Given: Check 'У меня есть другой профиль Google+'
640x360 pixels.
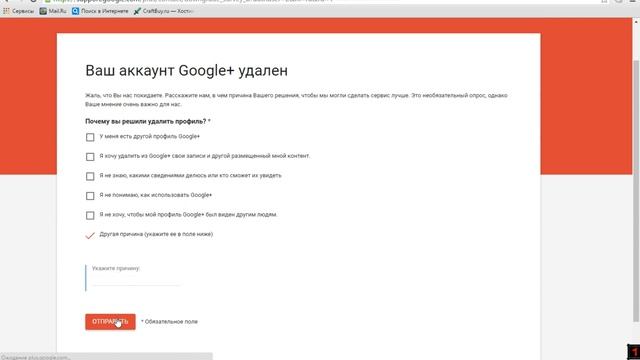Looking at the screenshot, I should (x=90, y=137).
